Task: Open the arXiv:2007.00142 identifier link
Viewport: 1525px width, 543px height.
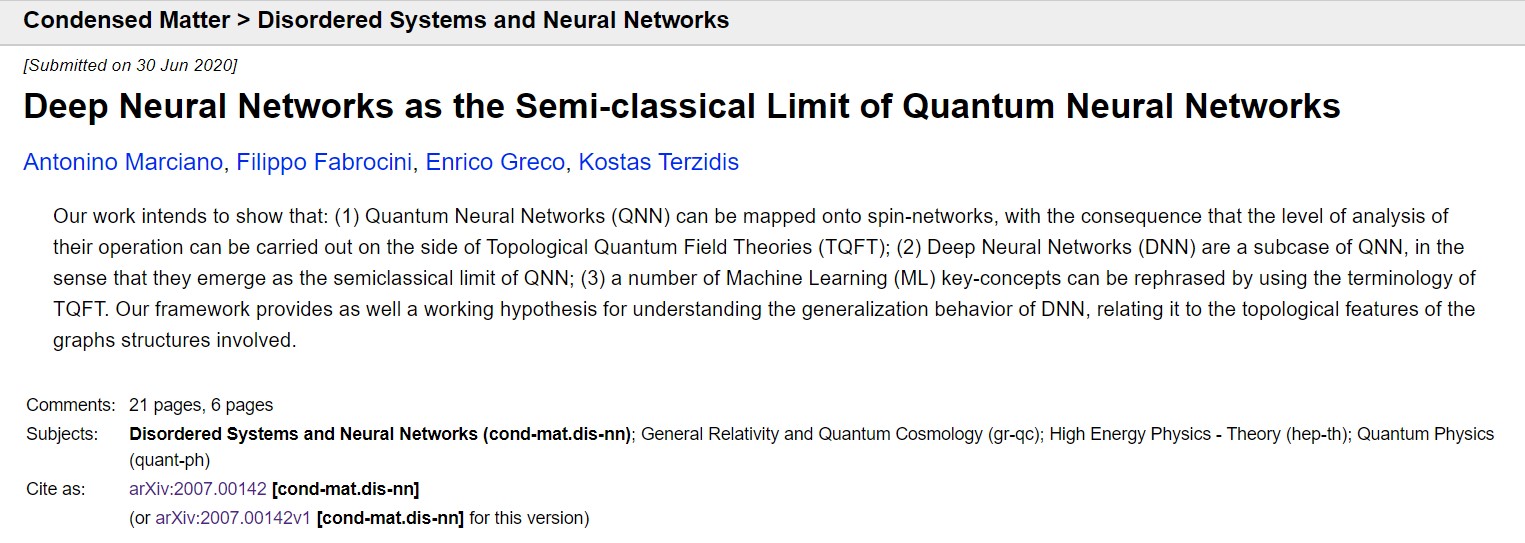Action: tap(198, 489)
